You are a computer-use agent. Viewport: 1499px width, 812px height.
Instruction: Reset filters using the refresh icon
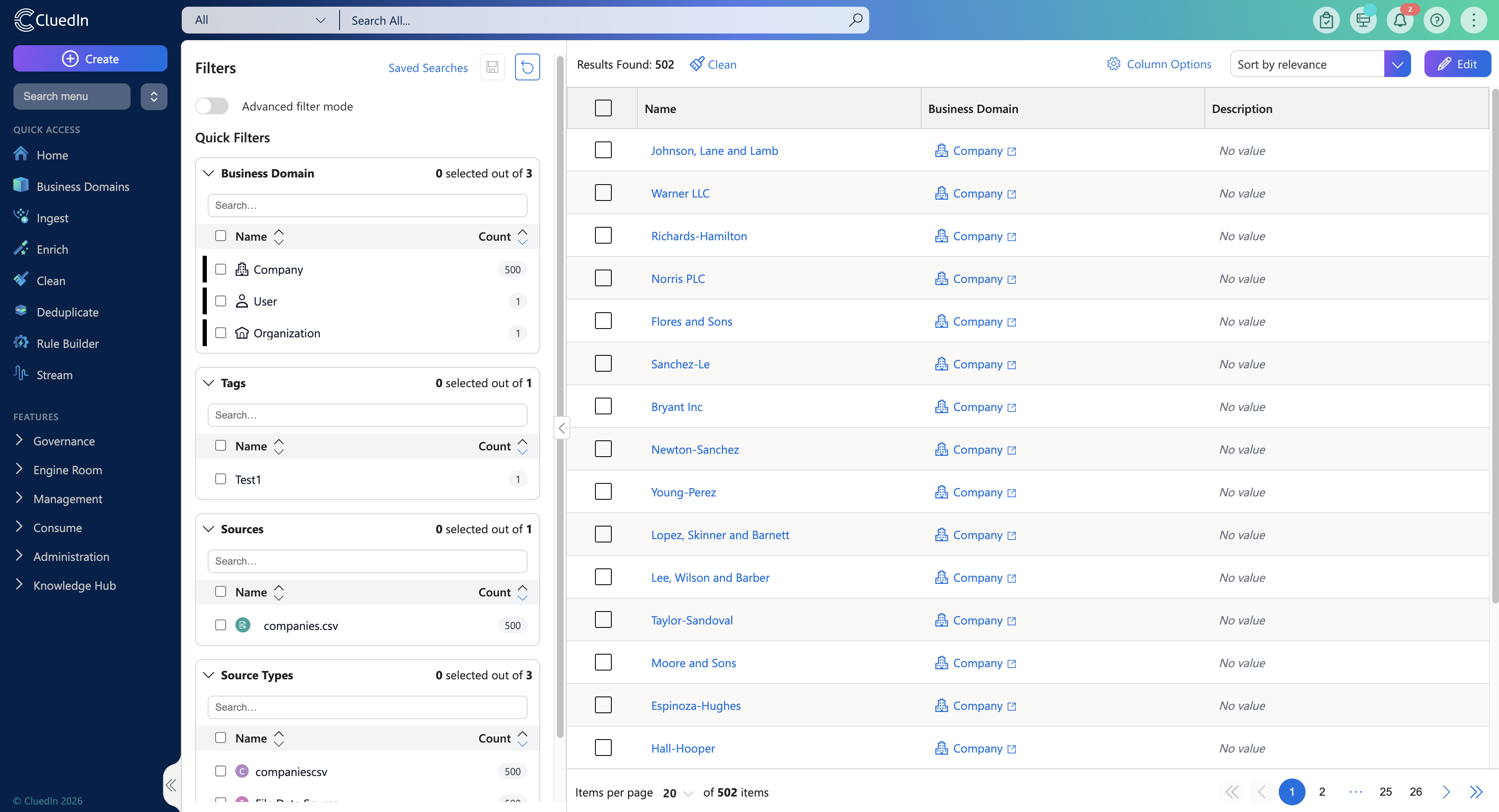pyautogui.click(x=527, y=67)
